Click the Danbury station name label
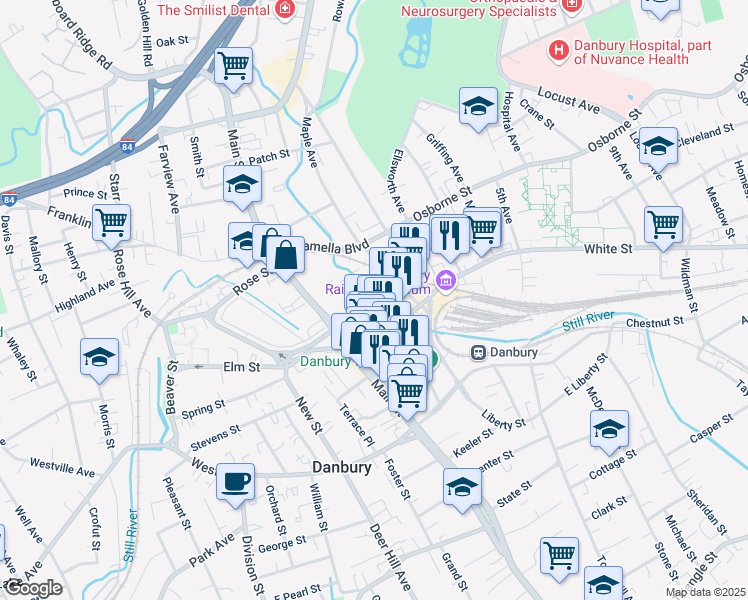This screenshot has height=600, width=748. point(514,352)
